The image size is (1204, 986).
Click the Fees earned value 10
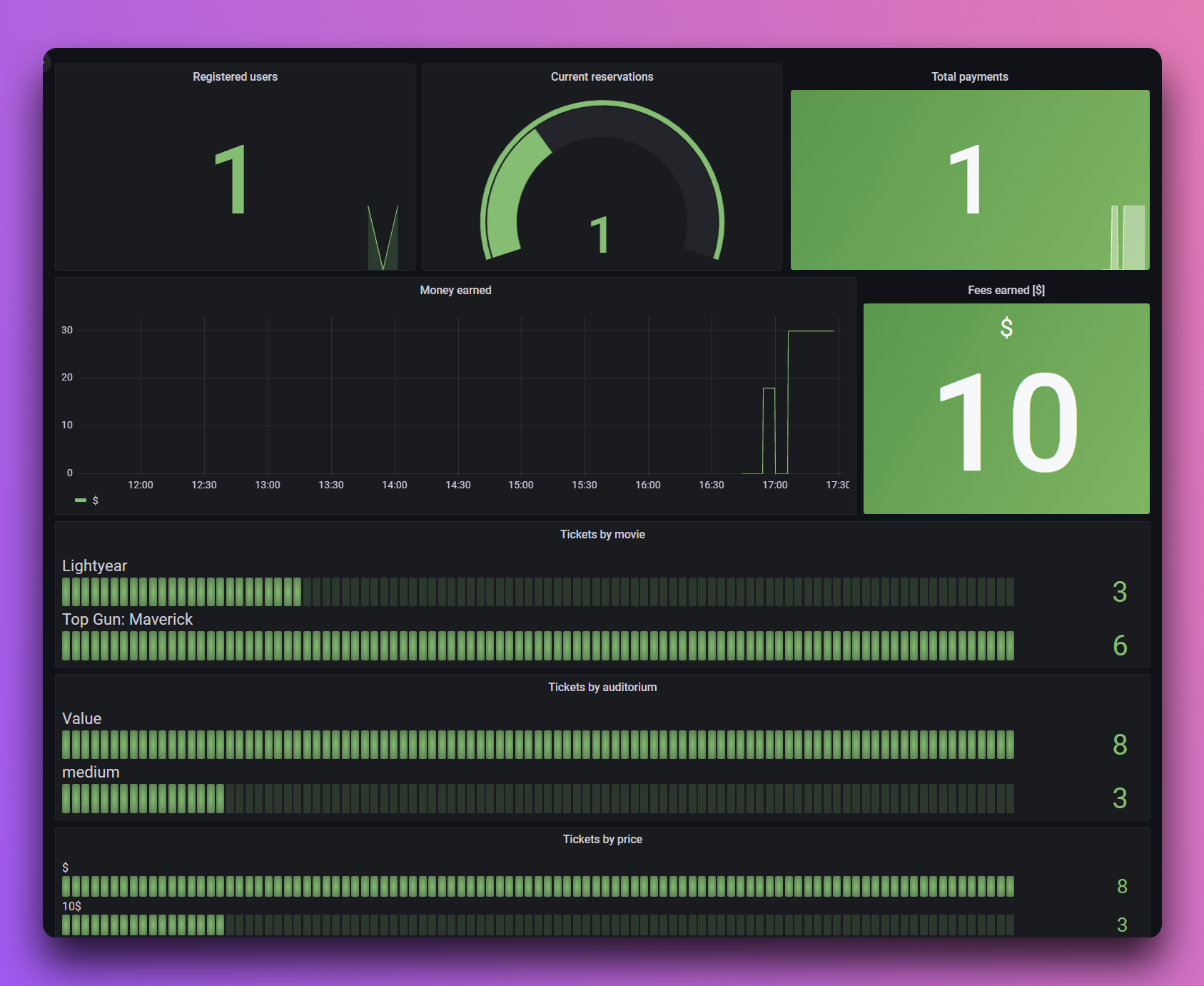(1008, 423)
